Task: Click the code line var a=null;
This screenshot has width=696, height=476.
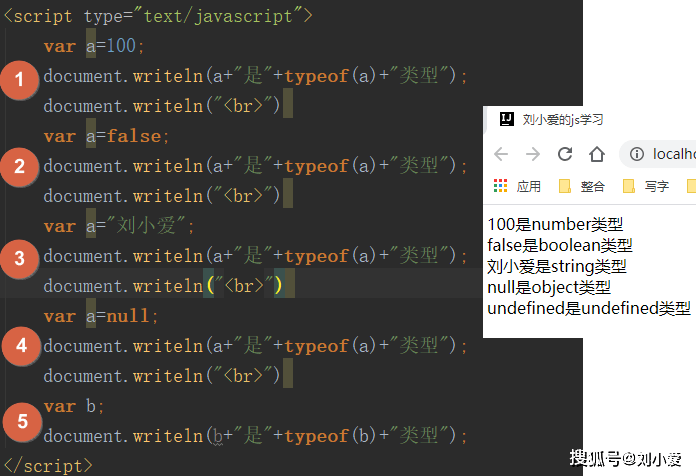Action: click(x=101, y=316)
